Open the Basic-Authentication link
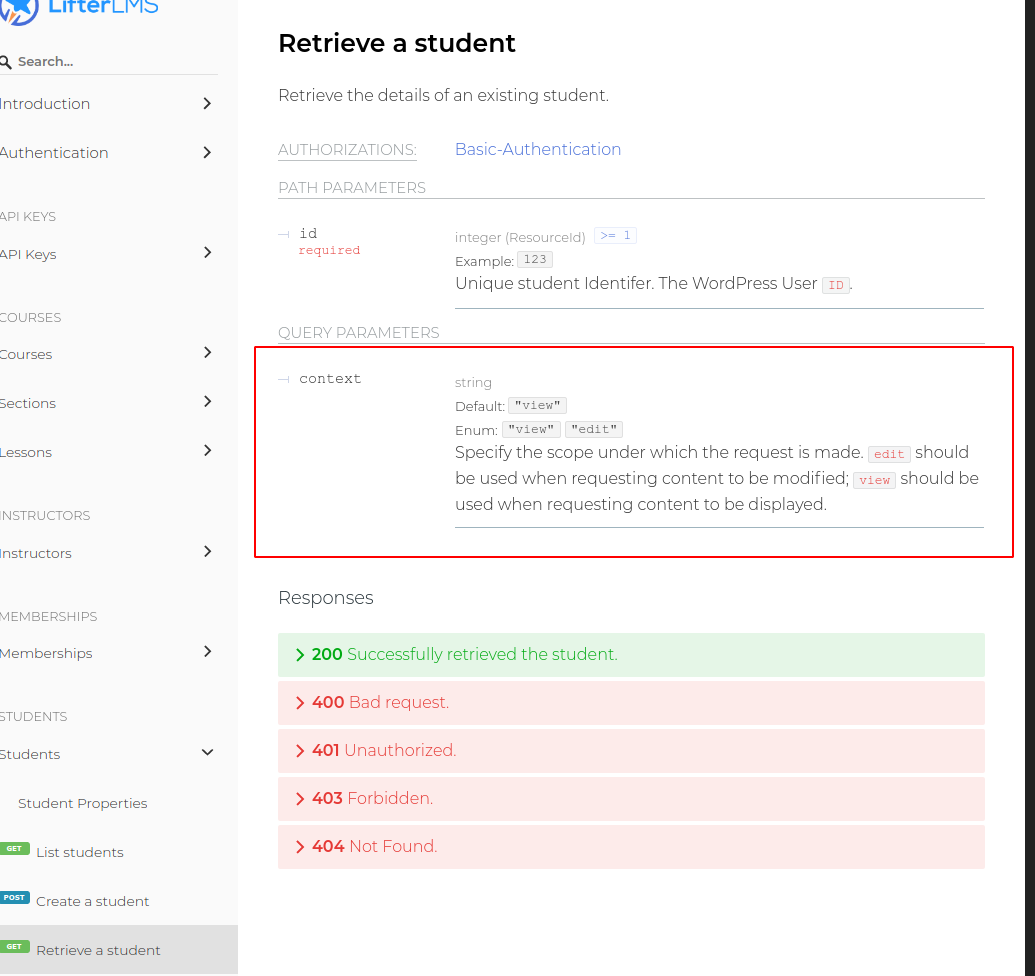Screen dimensions: 1035x976 (x=538, y=149)
